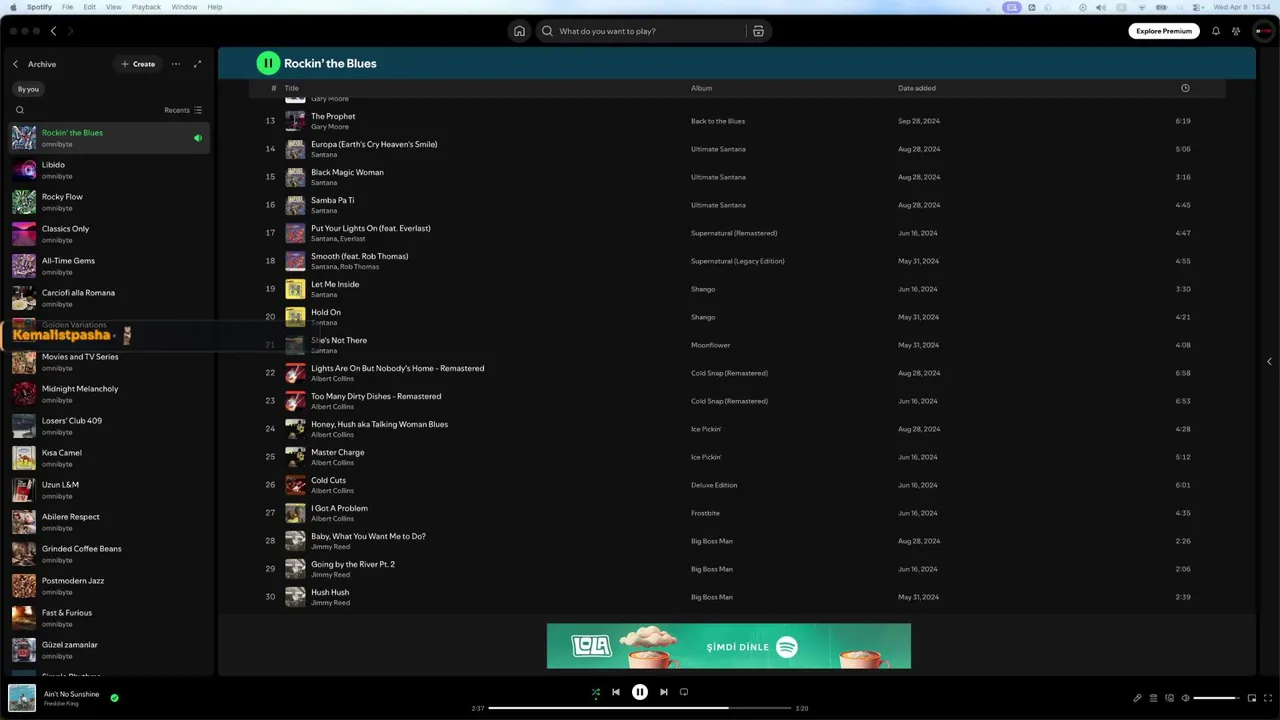Image resolution: width=1280 pixels, height=720 pixels.
Task: Open the File menu
Action: (67, 7)
